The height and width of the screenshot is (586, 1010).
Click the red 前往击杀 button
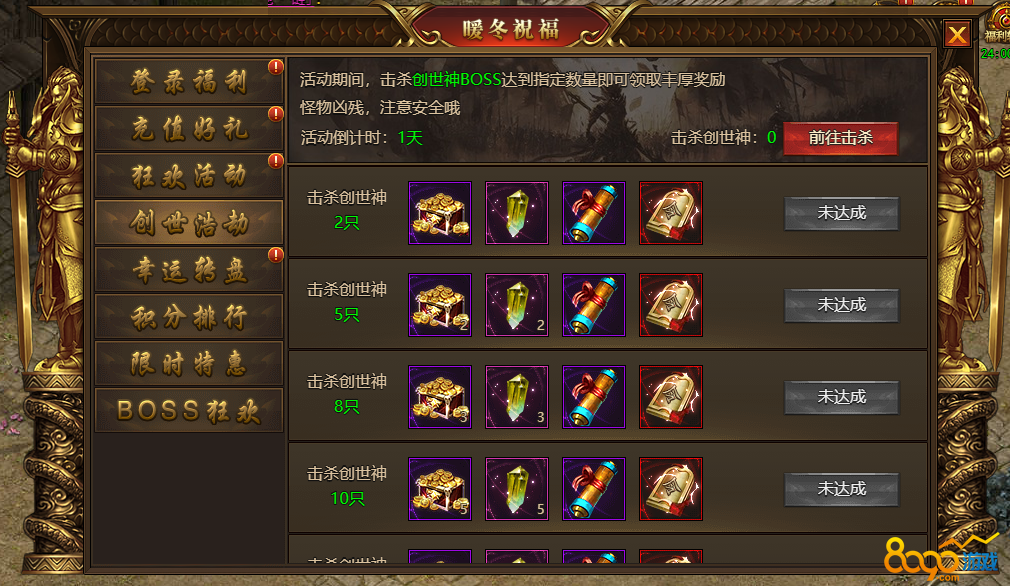tap(841, 138)
